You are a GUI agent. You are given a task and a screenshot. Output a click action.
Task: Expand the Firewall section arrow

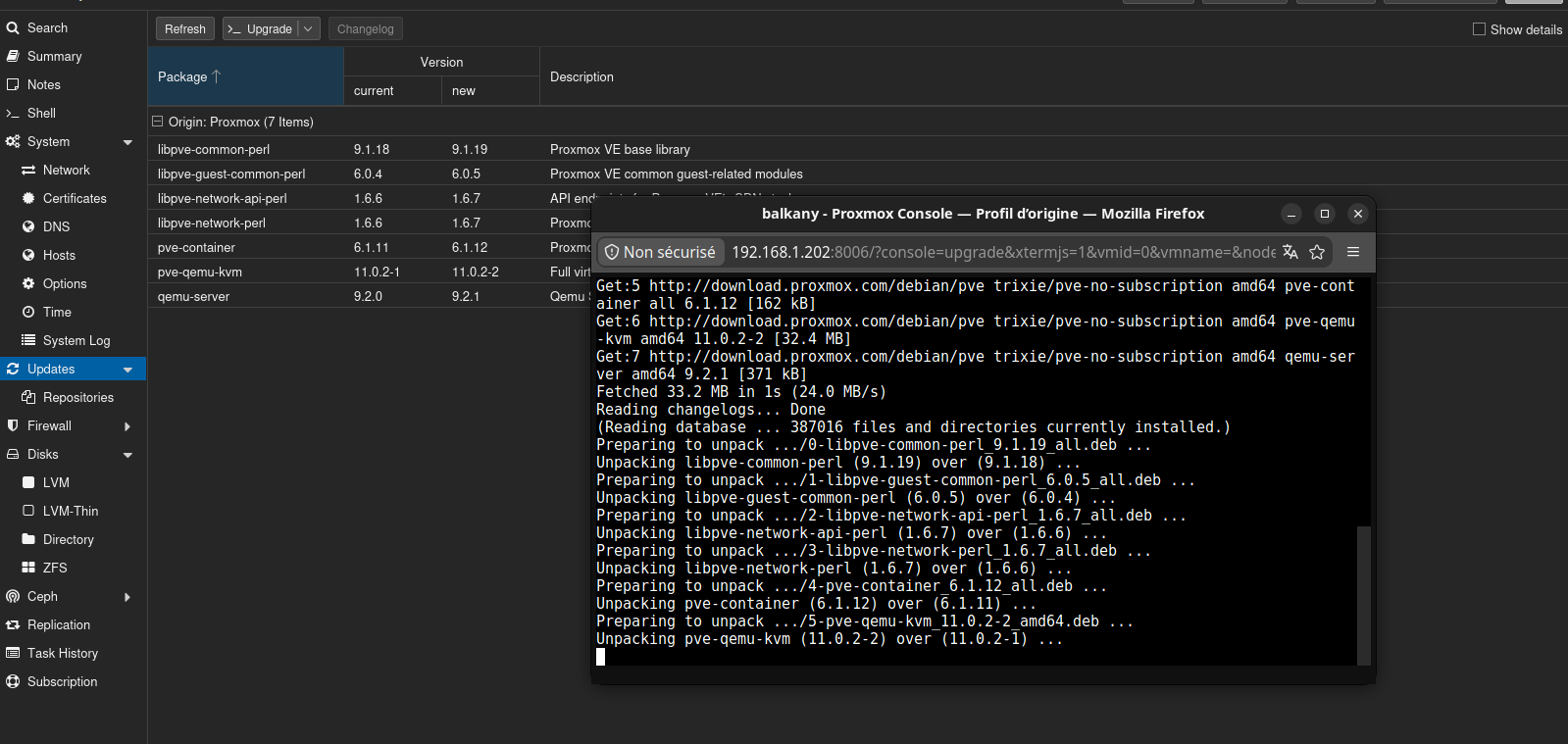[127, 426]
